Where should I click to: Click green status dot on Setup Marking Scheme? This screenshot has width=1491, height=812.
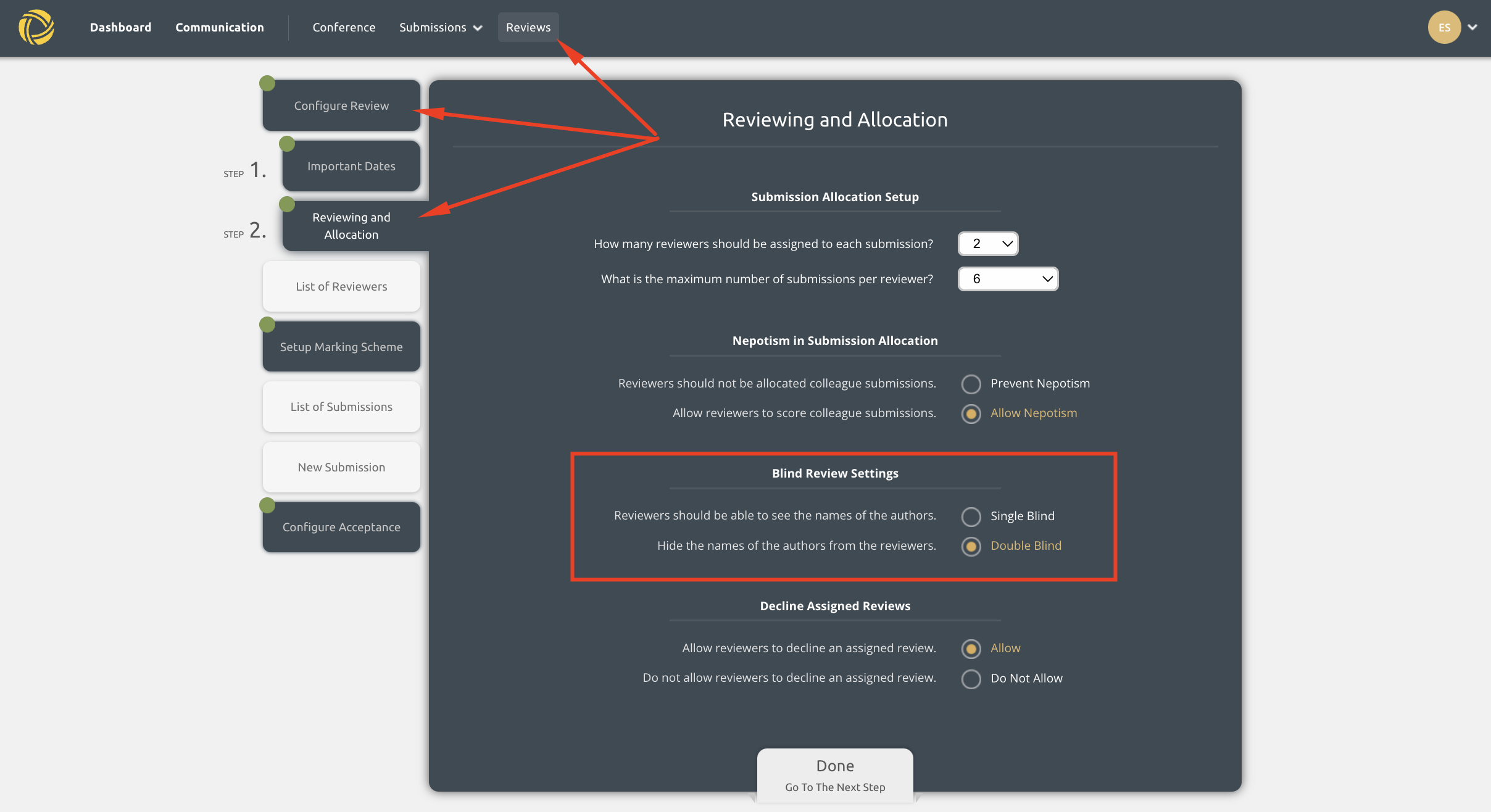coord(267,325)
